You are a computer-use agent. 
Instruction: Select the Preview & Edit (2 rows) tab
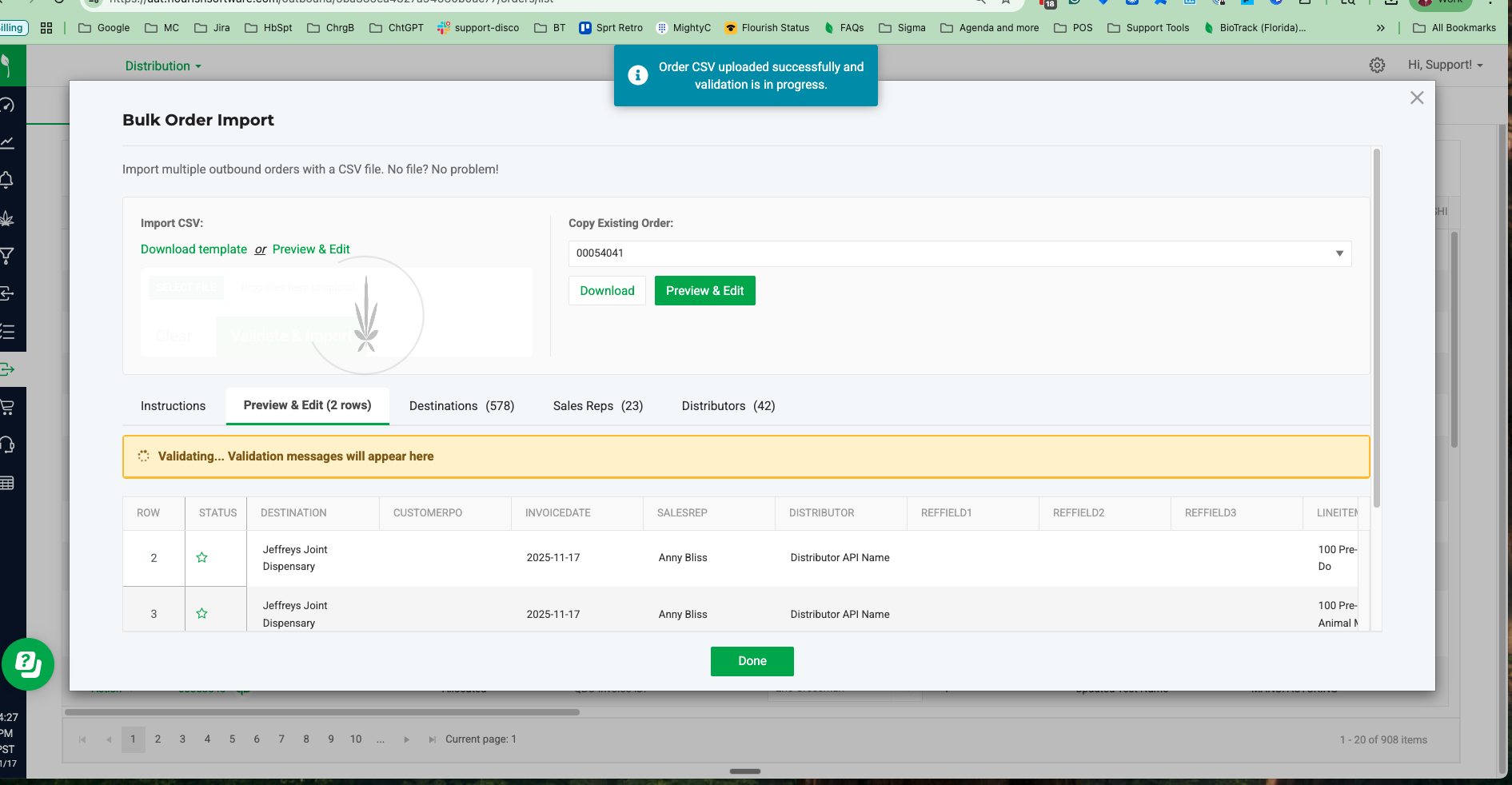click(308, 406)
